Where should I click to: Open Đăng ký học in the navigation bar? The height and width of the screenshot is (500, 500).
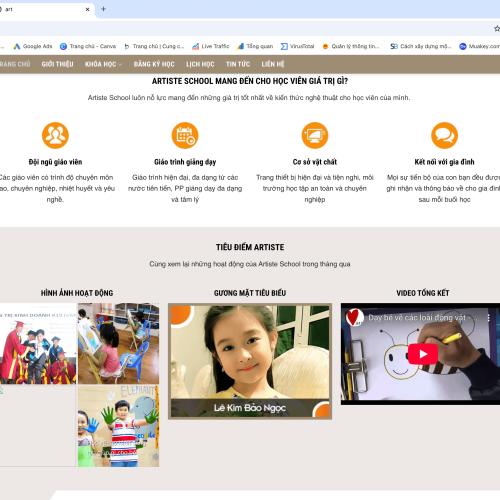coord(154,64)
